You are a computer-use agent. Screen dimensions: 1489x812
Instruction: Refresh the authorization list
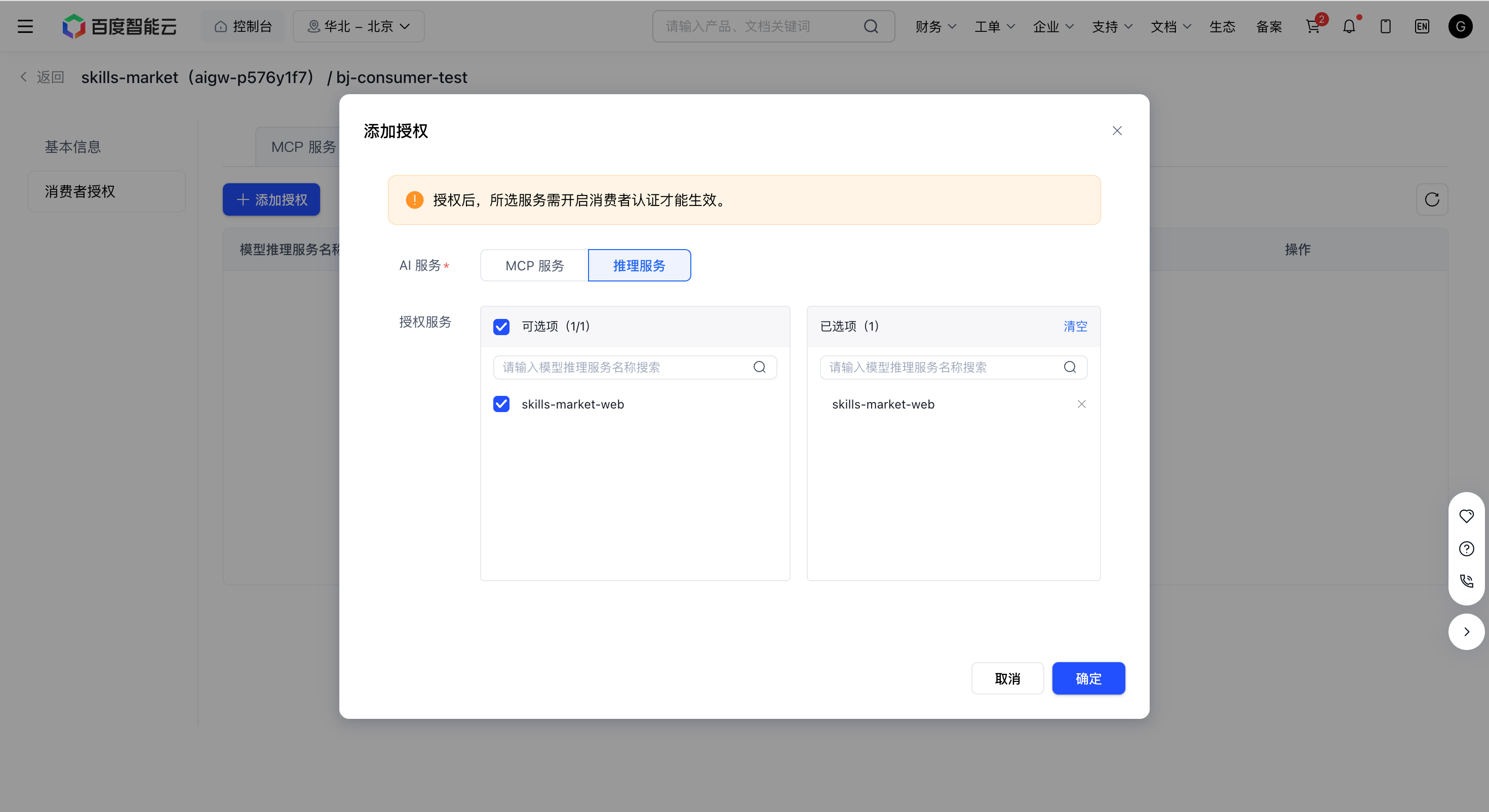pos(1432,199)
